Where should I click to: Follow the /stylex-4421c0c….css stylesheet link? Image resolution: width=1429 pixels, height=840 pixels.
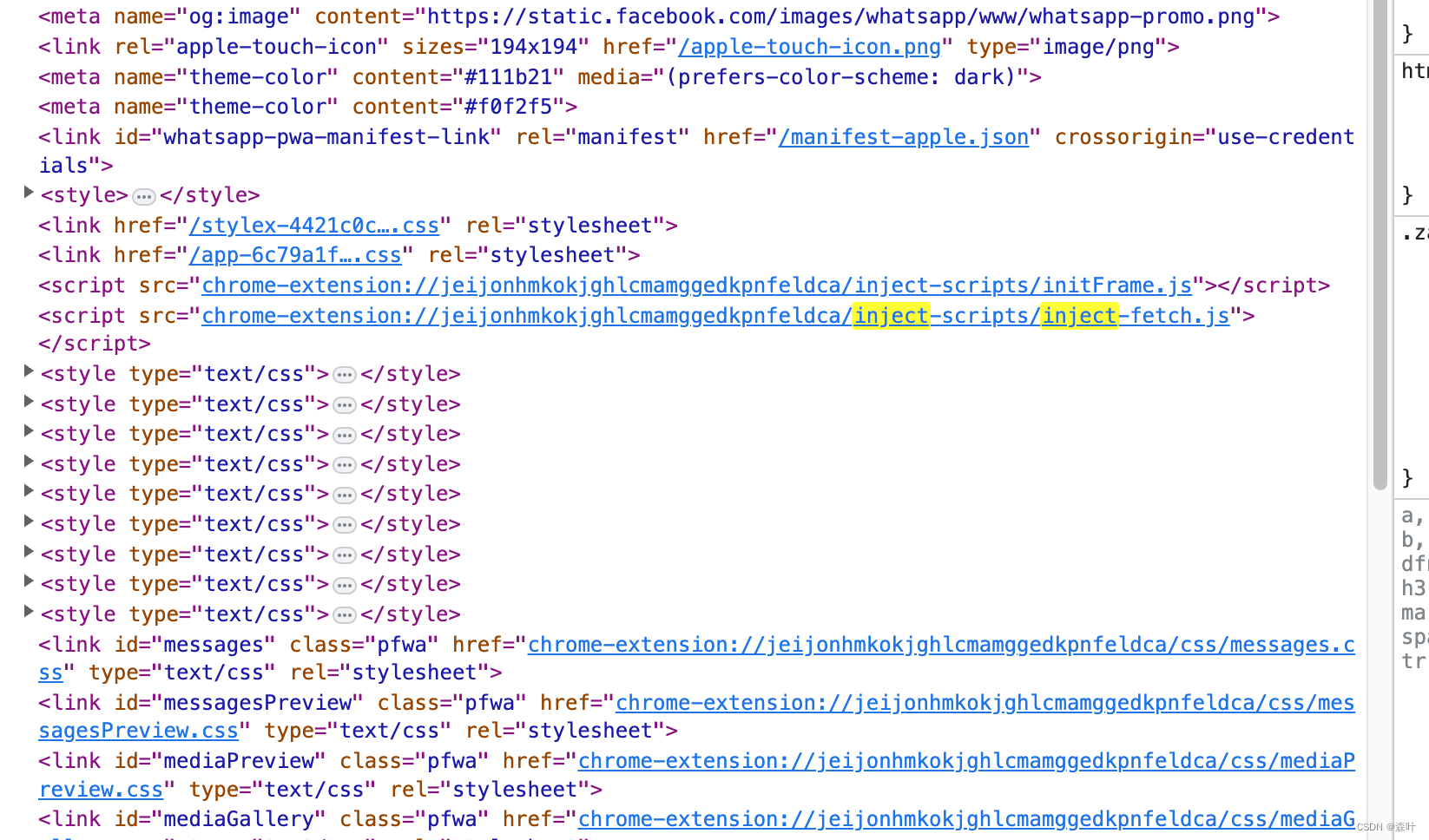(x=314, y=226)
